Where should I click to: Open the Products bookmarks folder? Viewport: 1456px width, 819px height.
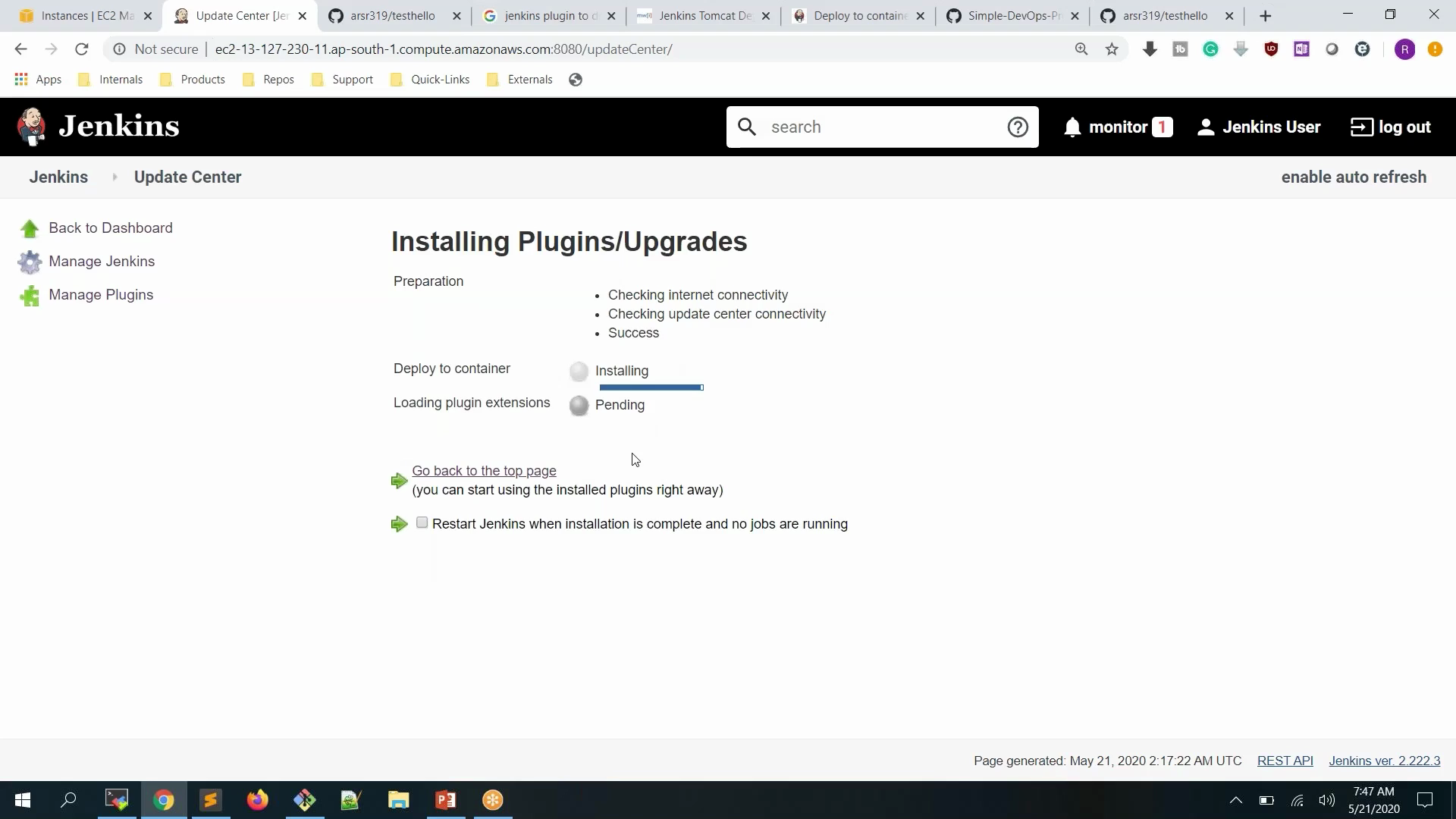(193, 80)
